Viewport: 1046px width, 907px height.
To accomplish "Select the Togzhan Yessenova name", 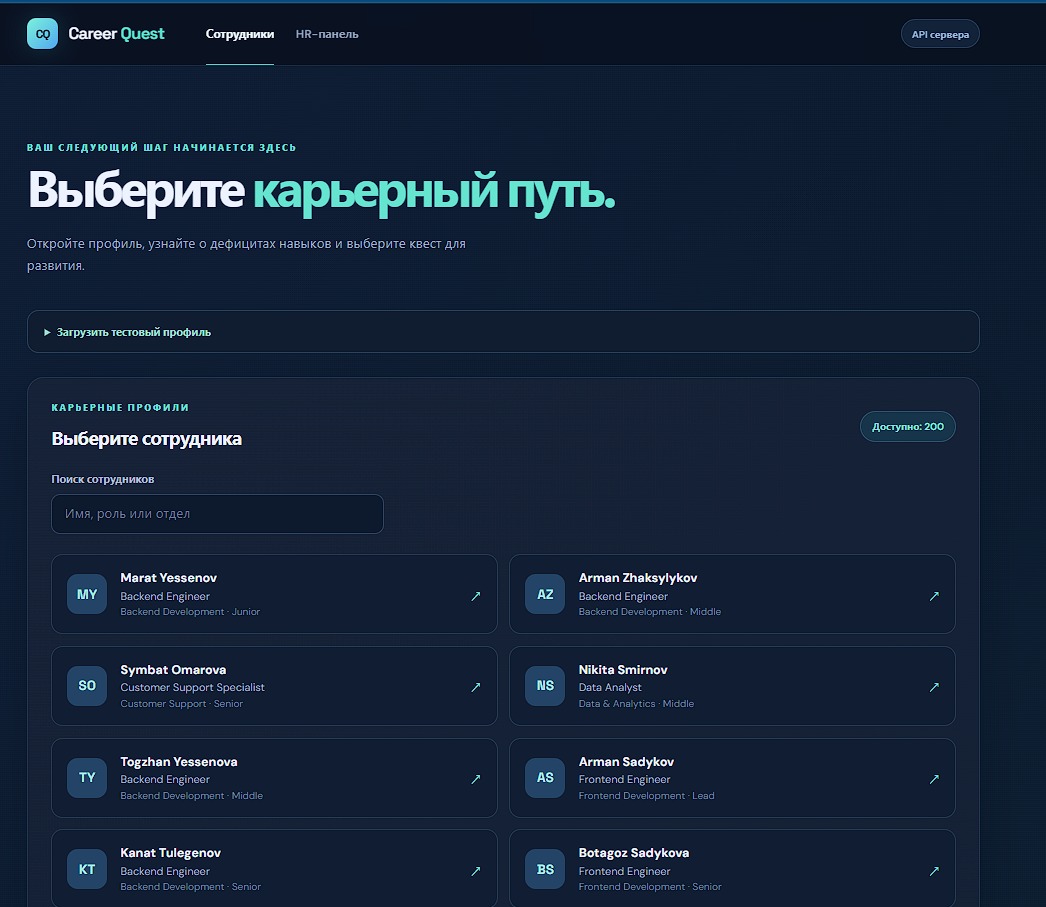I will (x=179, y=762).
